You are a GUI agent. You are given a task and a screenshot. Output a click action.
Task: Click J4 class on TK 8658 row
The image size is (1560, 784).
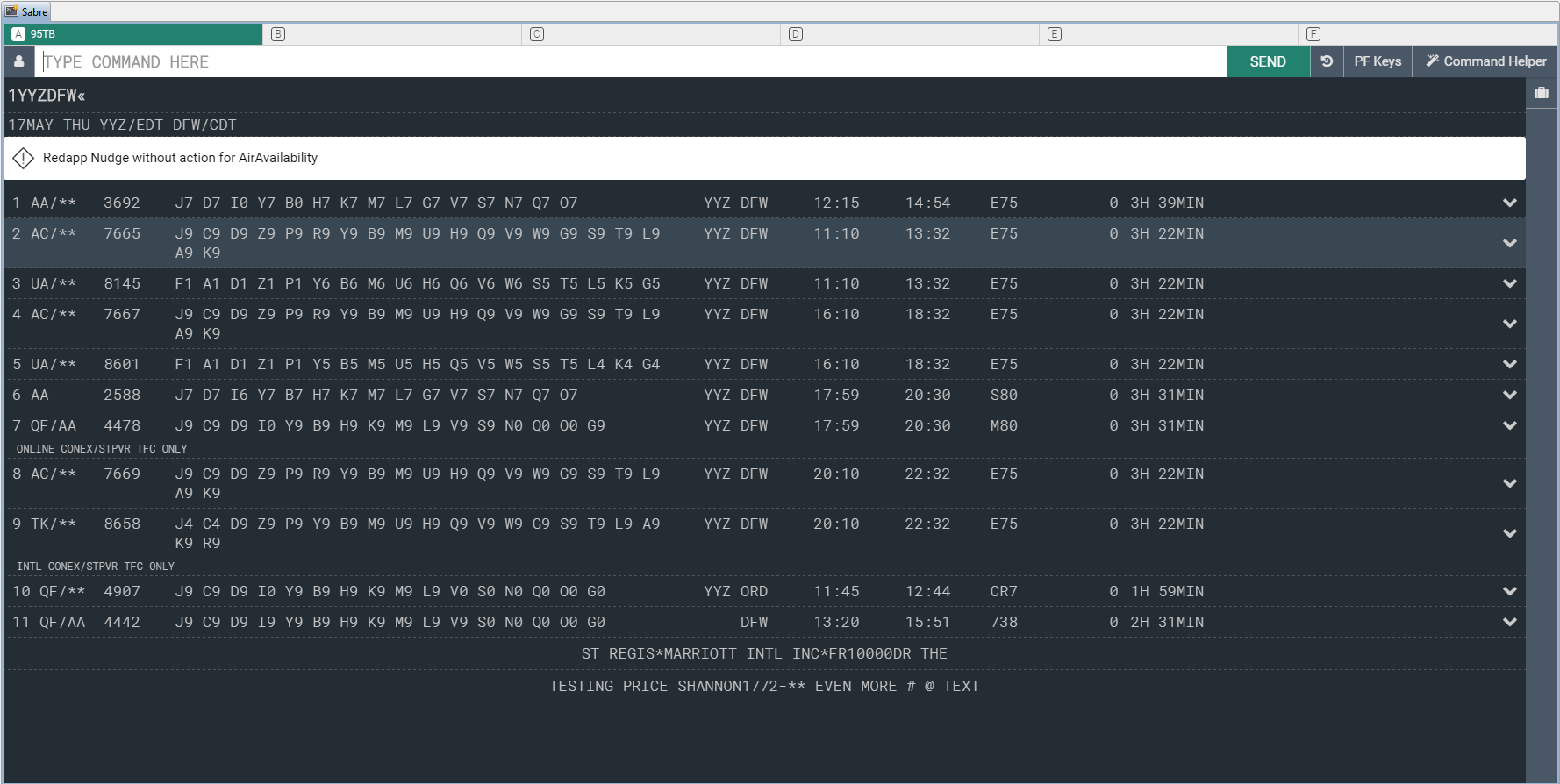pyautogui.click(x=184, y=524)
